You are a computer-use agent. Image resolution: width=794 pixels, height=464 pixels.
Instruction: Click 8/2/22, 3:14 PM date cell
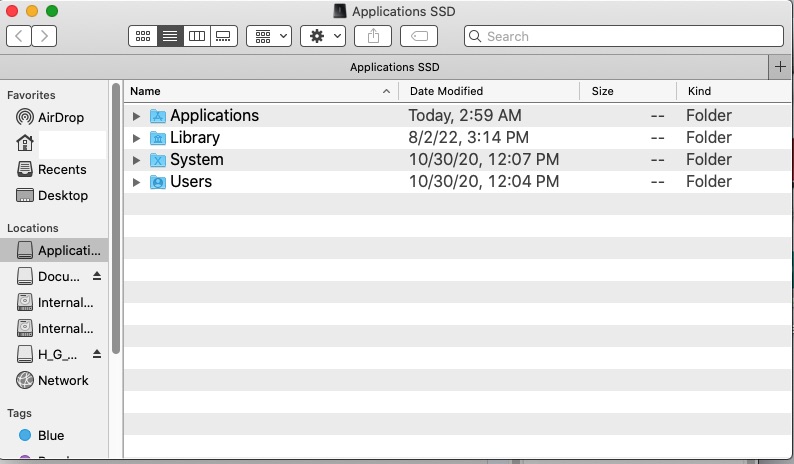tap(468, 137)
